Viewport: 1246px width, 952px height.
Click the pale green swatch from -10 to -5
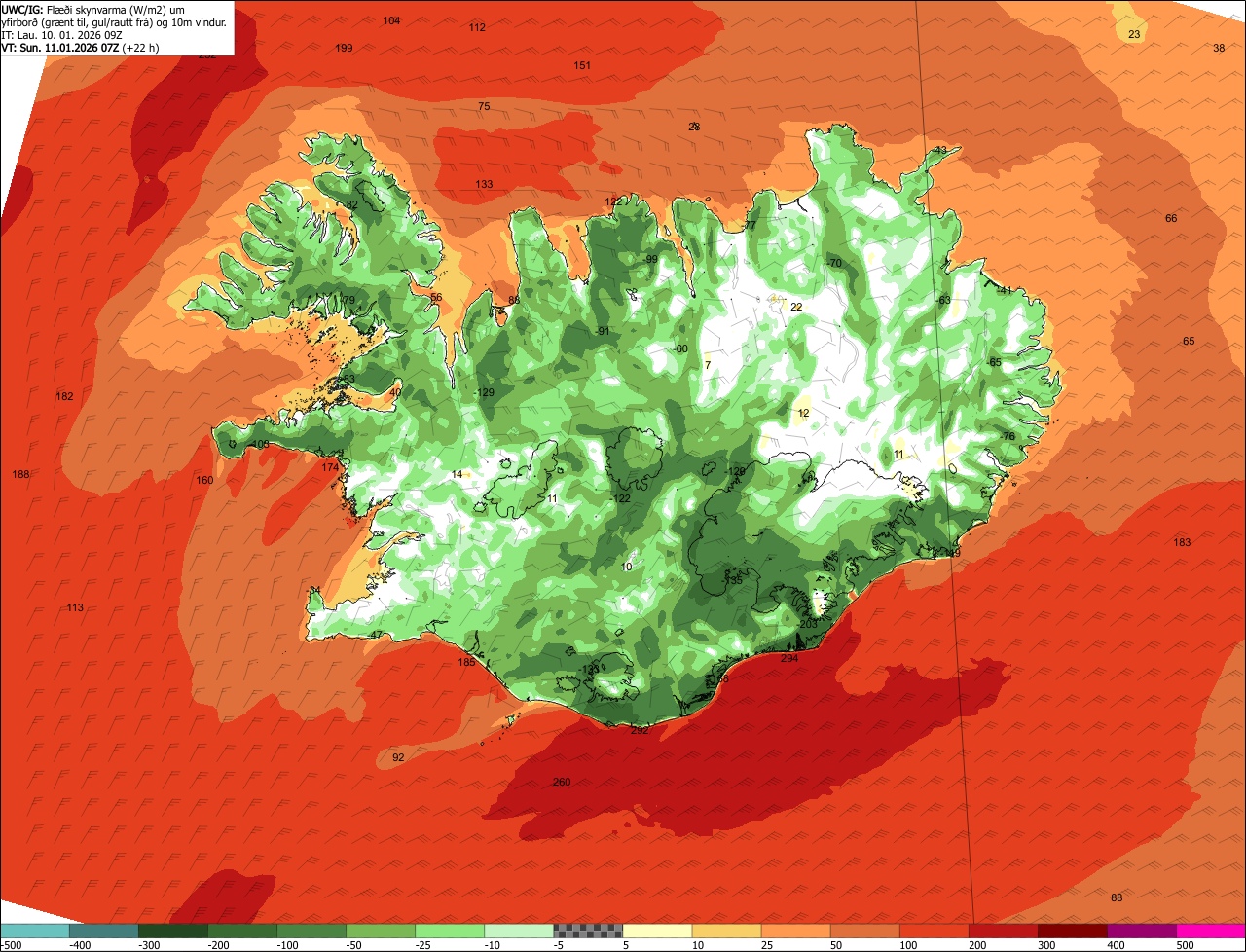coord(518,931)
